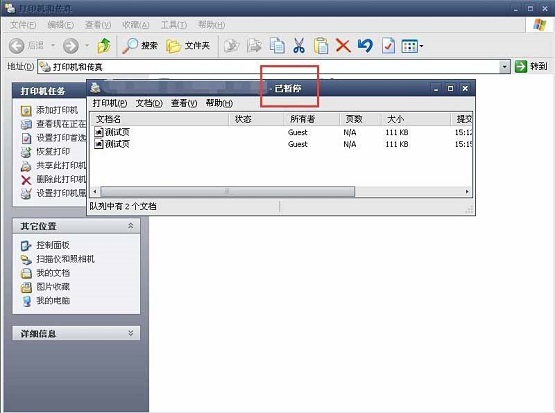Image resolution: width=555 pixels, height=413 pixels.
Task: Open the 编辑(E) menu
Action: [61, 25]
